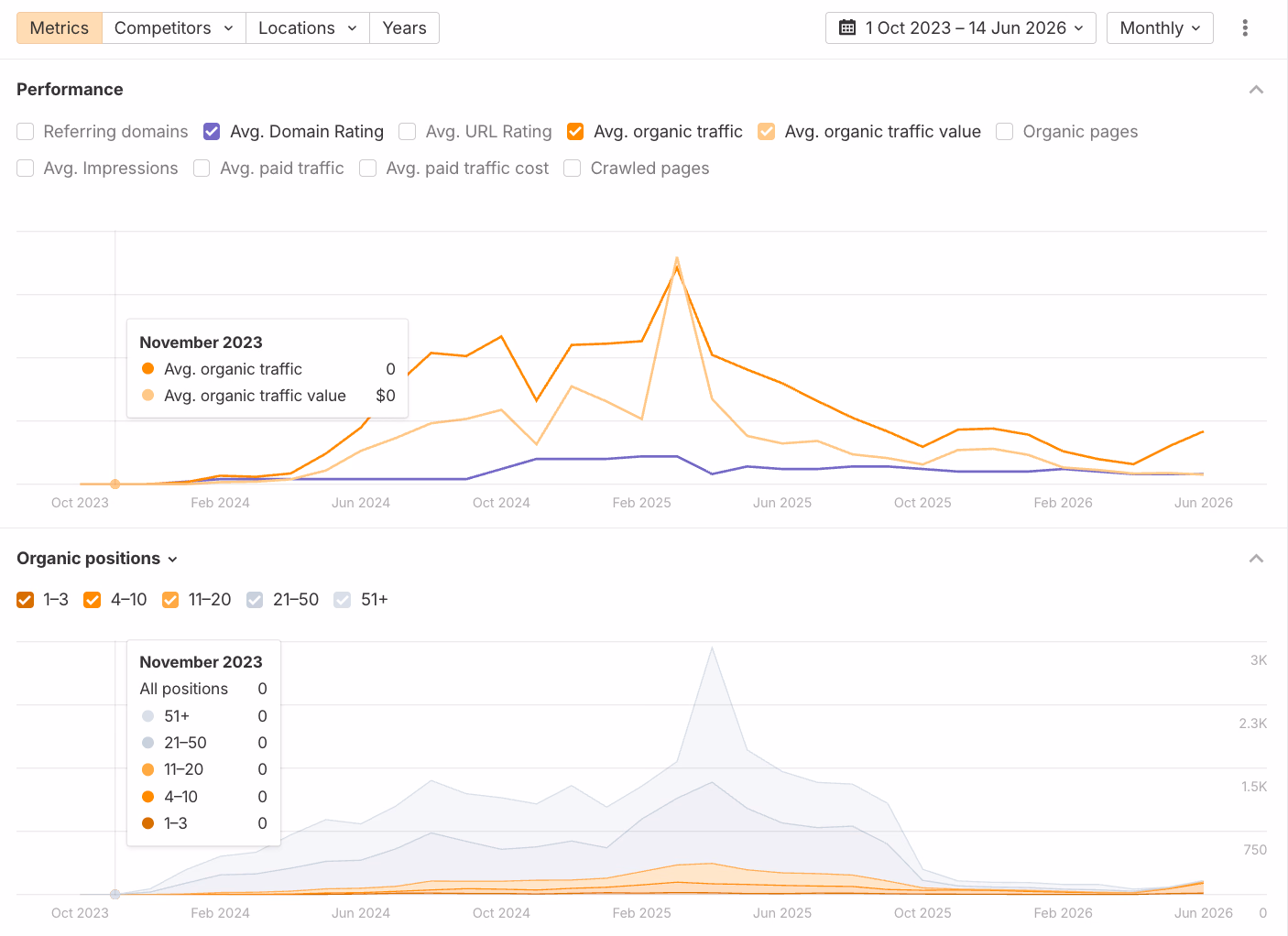1288x936 pixels.
Task: Click Feb 2026 label on performance chart axis
Action: (1064, 503)
